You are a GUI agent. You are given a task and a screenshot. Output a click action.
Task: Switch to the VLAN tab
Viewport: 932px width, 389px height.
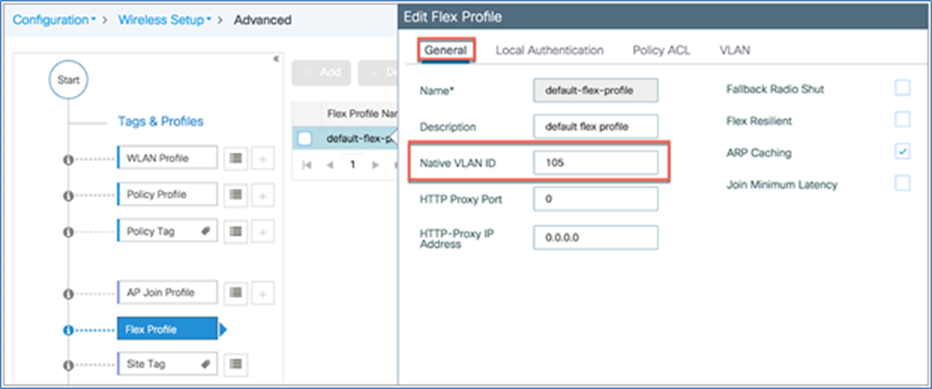(735, 50)
